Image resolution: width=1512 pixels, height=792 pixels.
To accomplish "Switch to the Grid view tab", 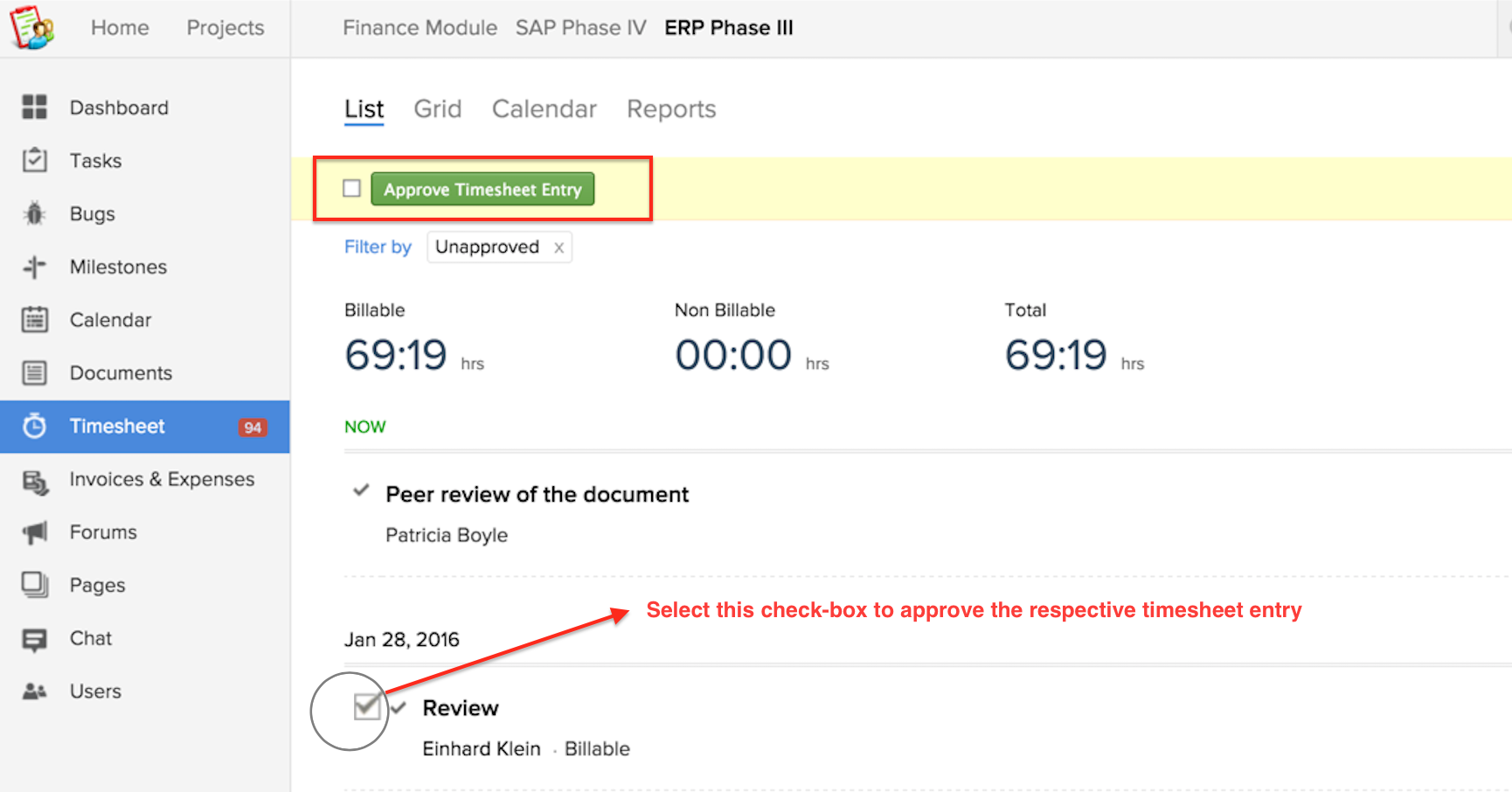I will (x=437, y=109).
